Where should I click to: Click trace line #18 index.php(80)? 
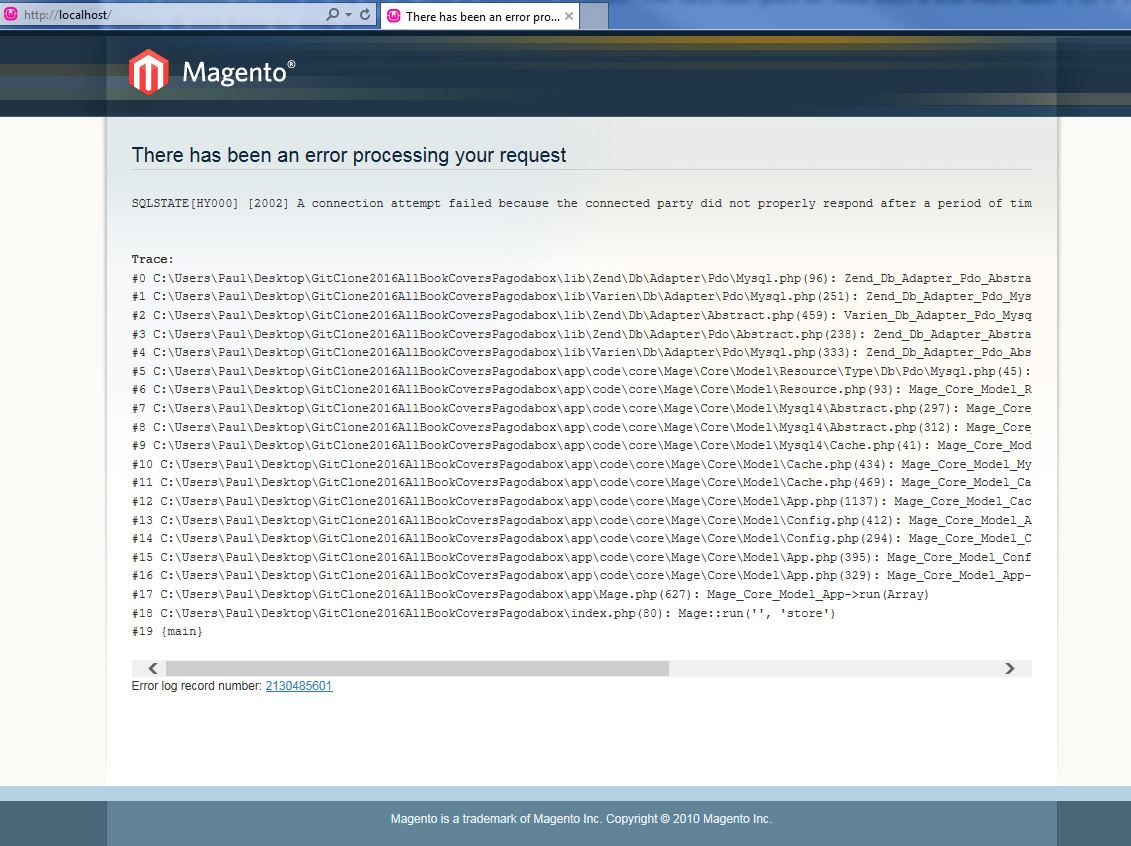(x=483, y=613)
